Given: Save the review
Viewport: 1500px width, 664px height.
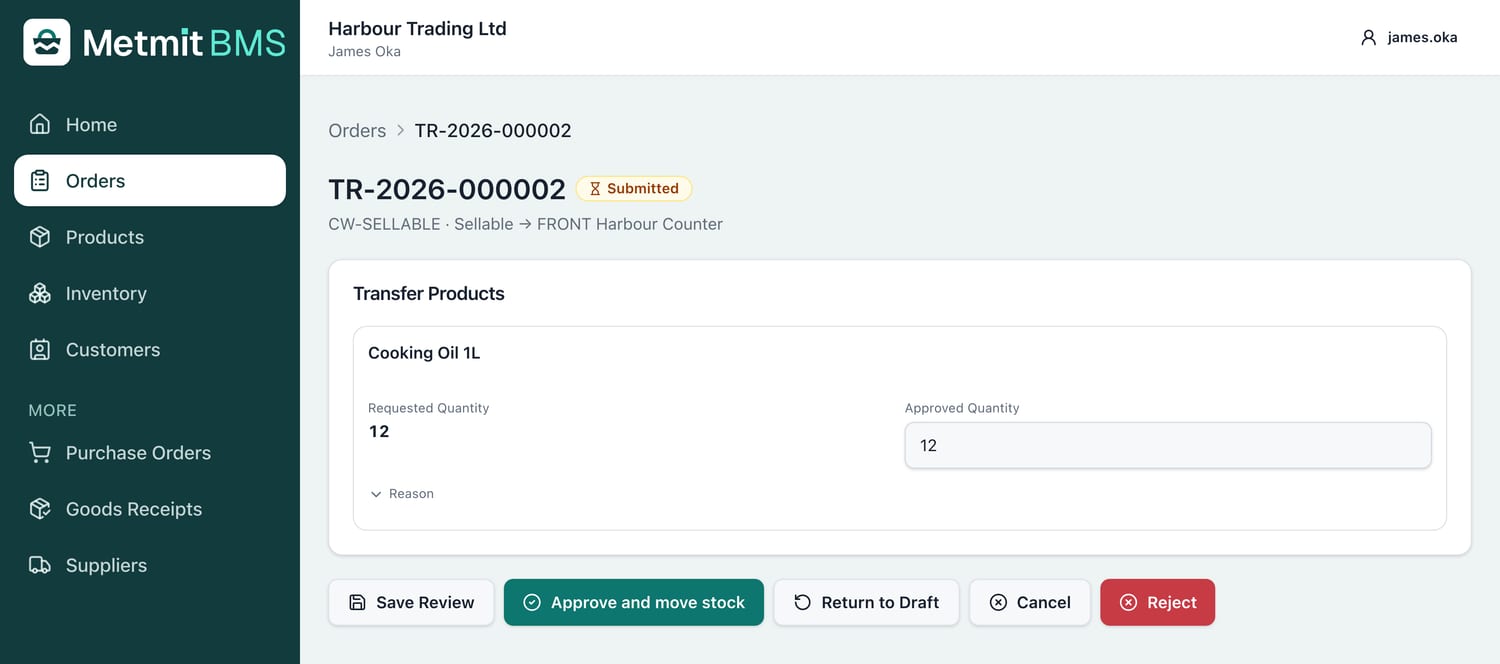Looking at the screenshot, I should pyautogui.click(x=411, y=602).
